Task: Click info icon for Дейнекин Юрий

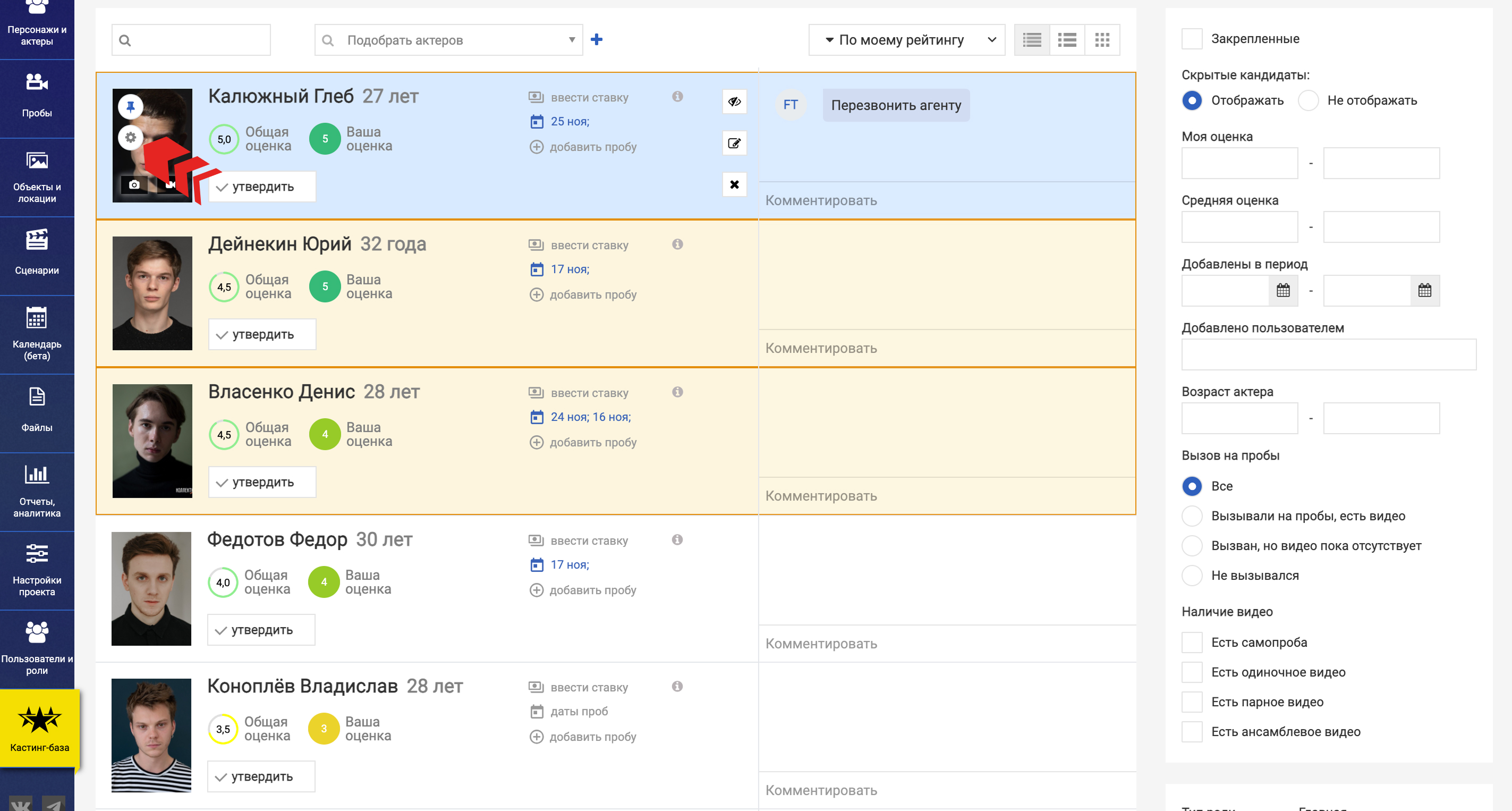Action: click(677, 244)
